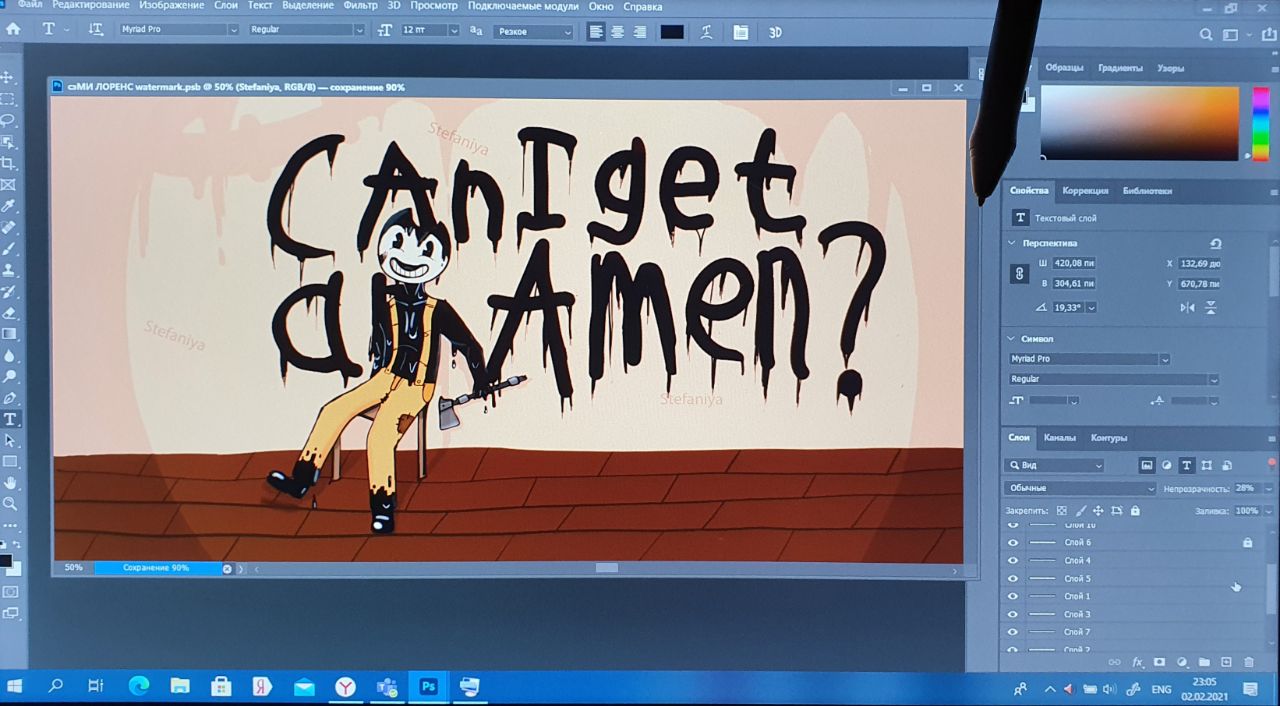Click the hue spectrum slider strip
1280x706 pixels.
coord(1260,122)
